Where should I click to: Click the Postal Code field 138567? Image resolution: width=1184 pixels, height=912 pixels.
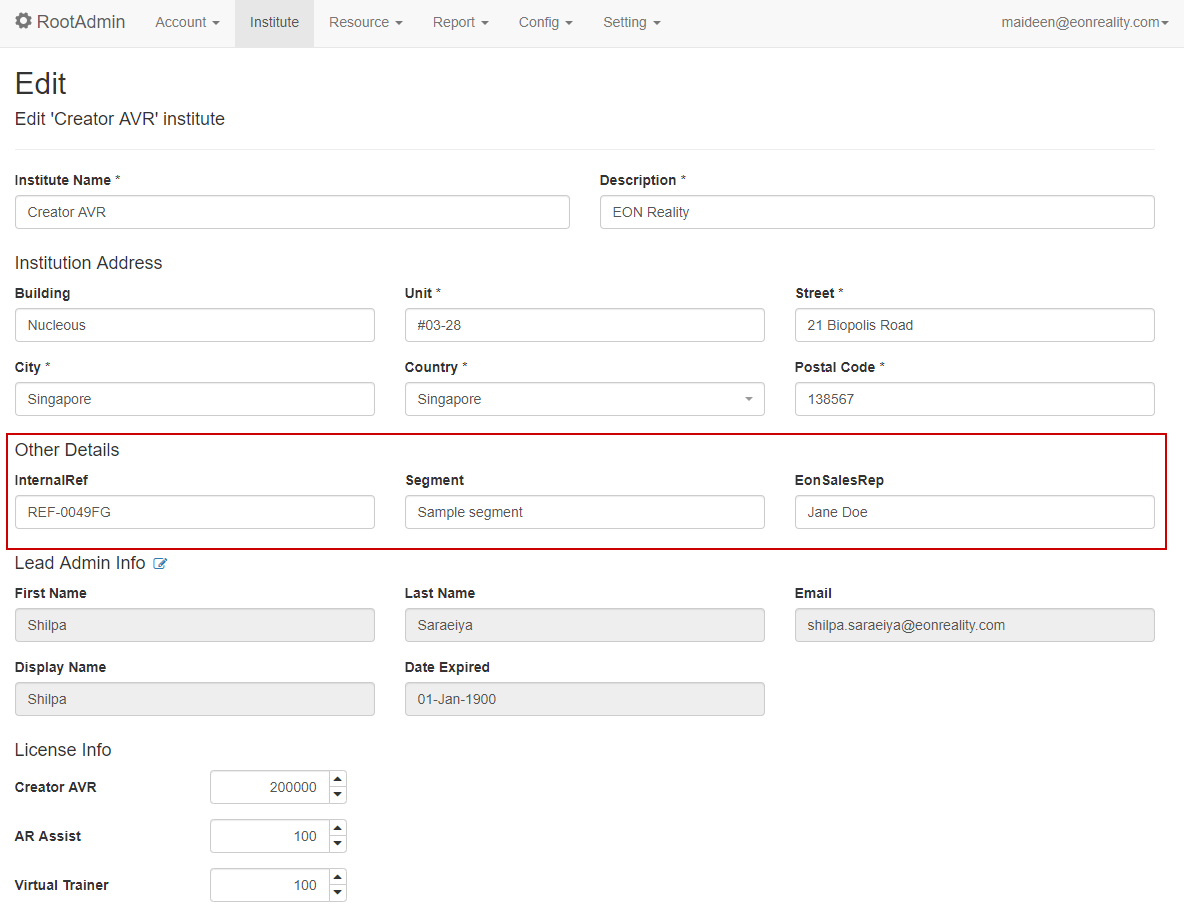(974, 399)
